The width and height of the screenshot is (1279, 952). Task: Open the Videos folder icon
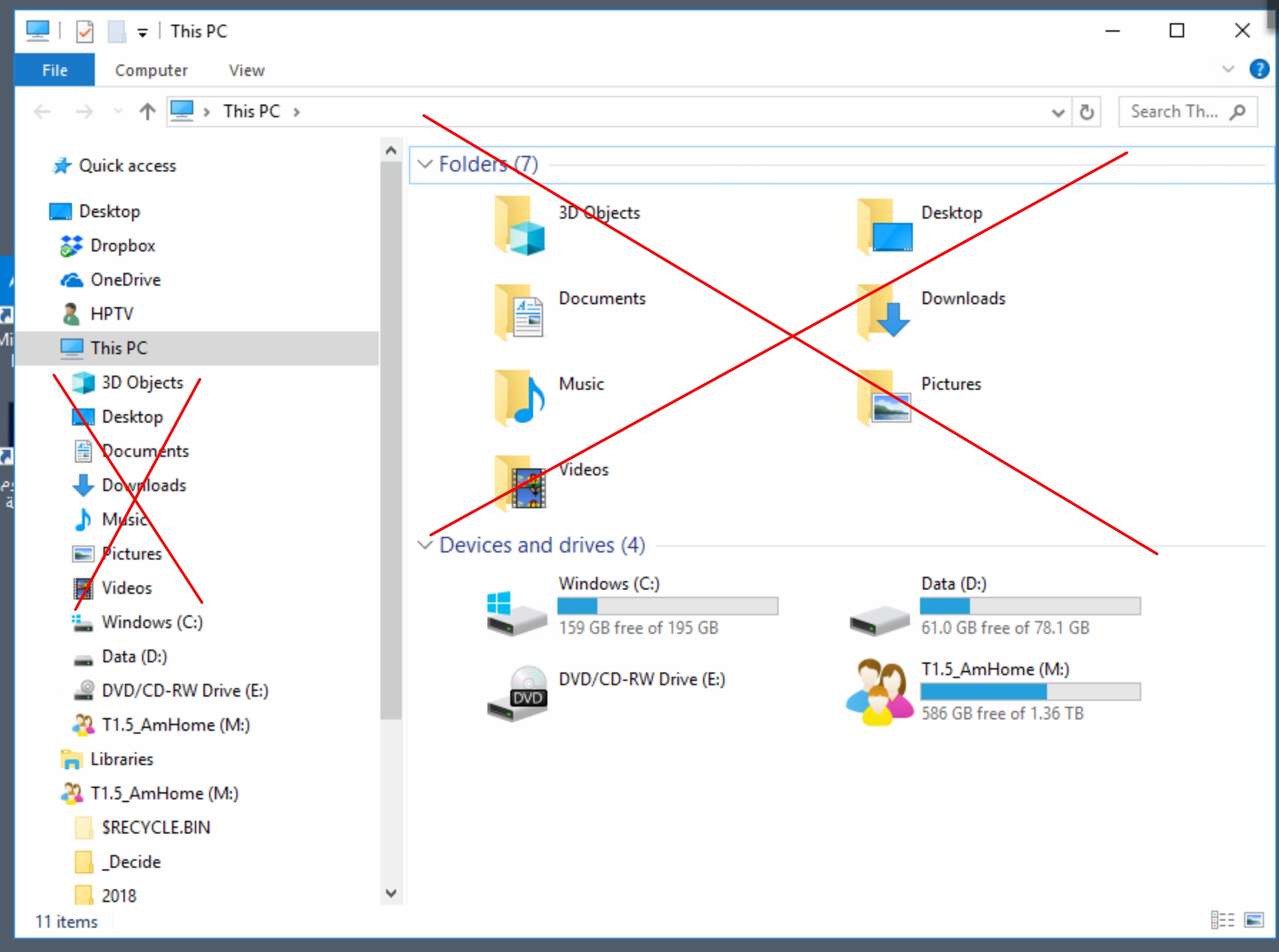pos(519,483)
